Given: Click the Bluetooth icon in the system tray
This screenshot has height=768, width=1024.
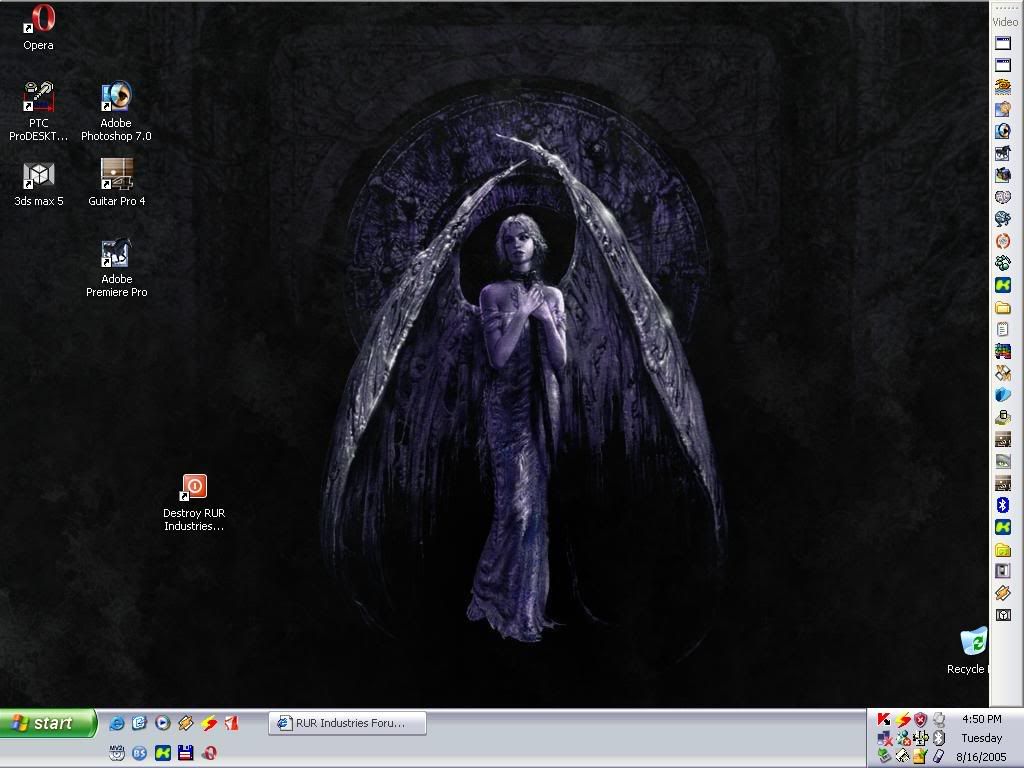Looking at the screenshot, I should click(939, 738).
